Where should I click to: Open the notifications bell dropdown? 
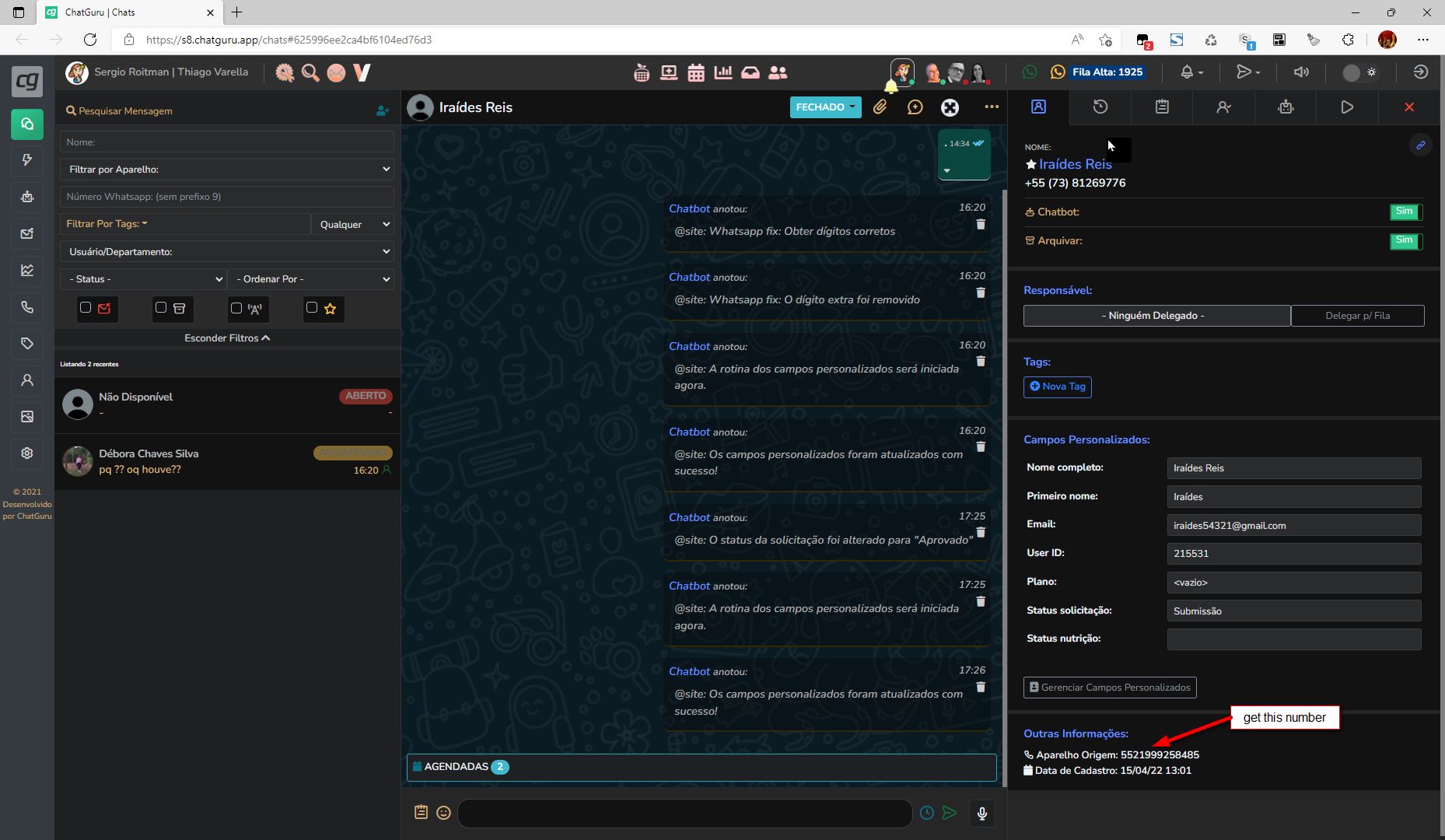point(1191,72)
